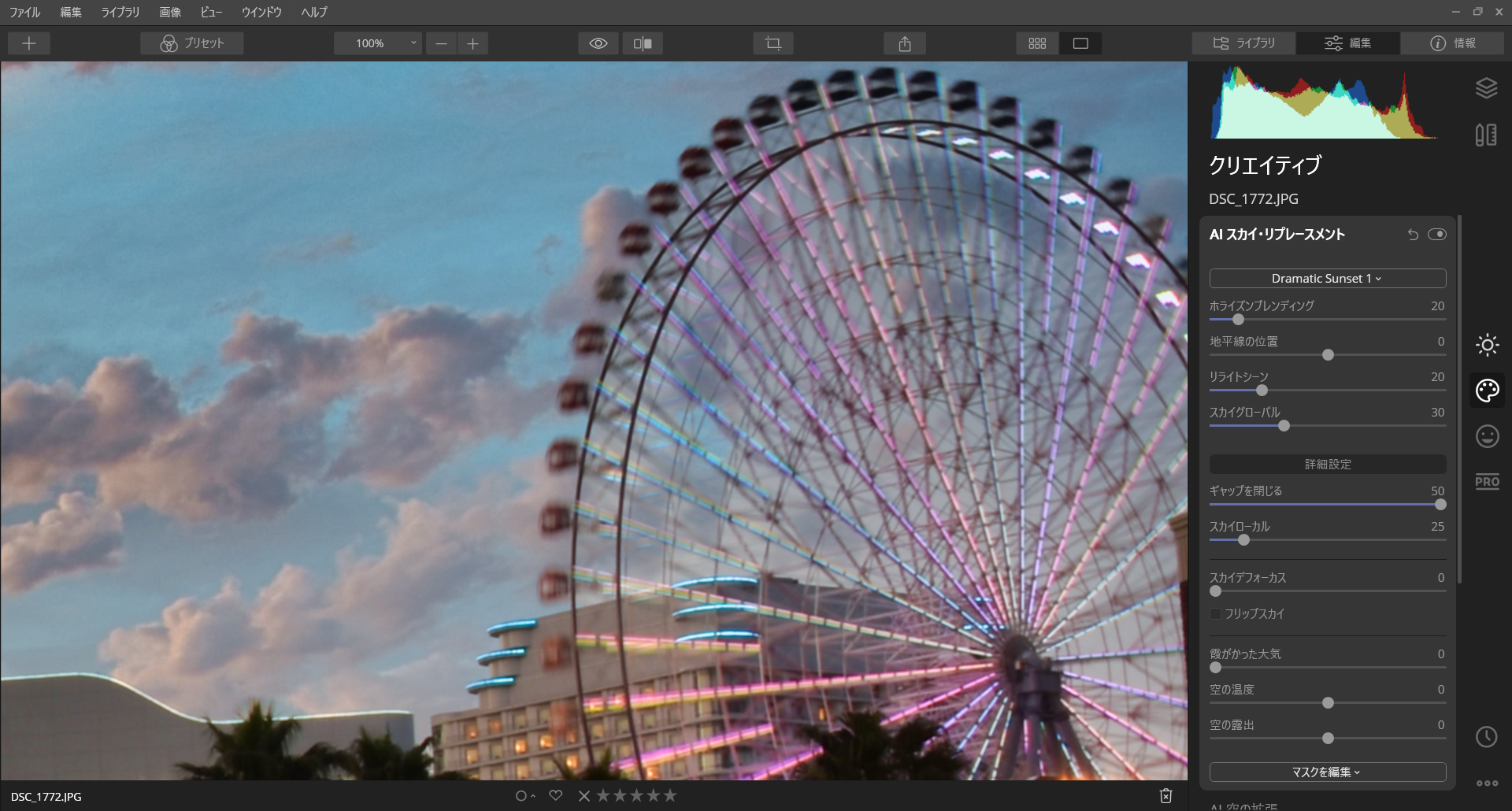Image resolution: width=1512 pixels, height=811 pixels.
Task: Open the Layers panel icon
Action: [x=1487, y=87]
